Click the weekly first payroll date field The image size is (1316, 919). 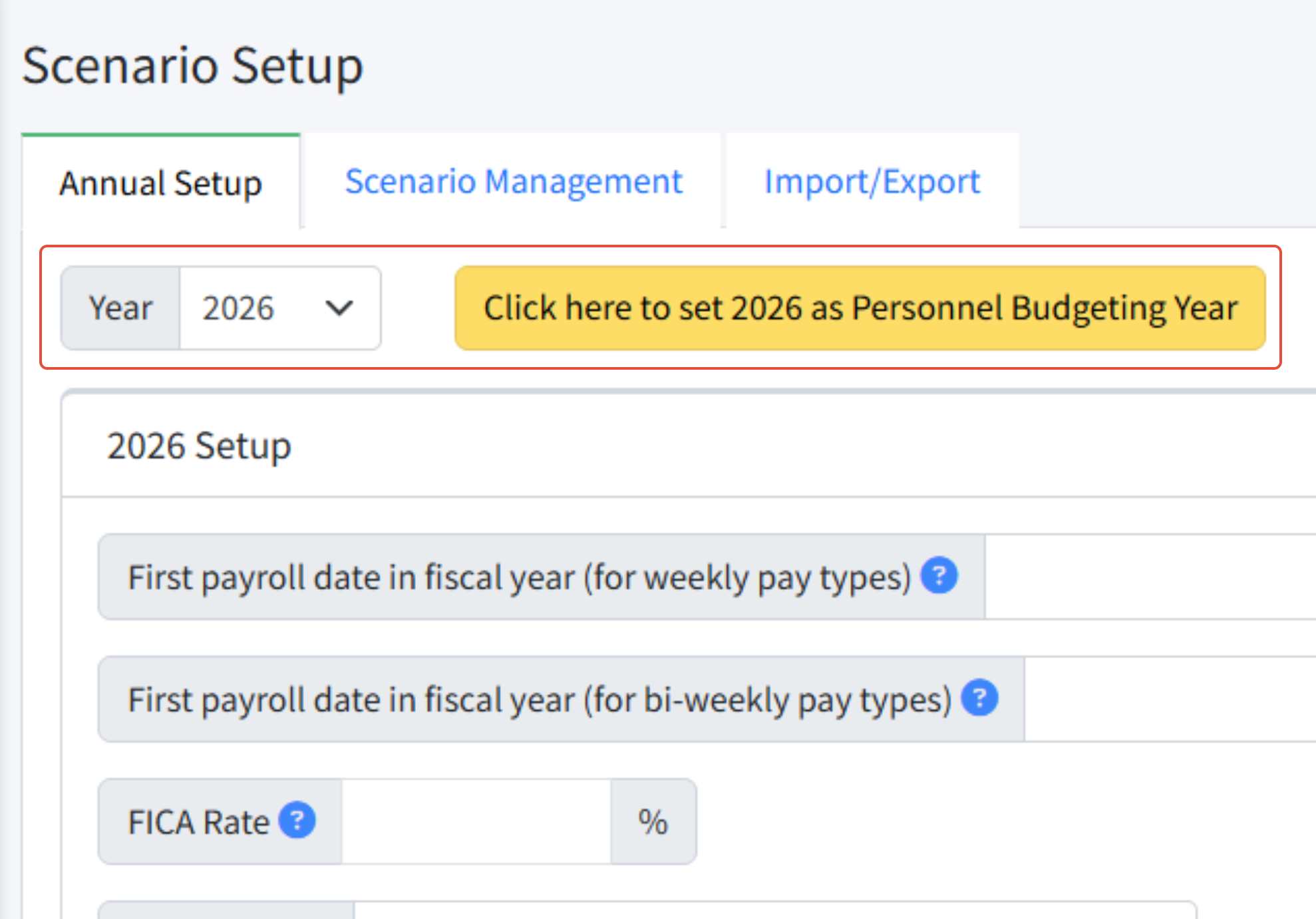(x=1150, y=577)
